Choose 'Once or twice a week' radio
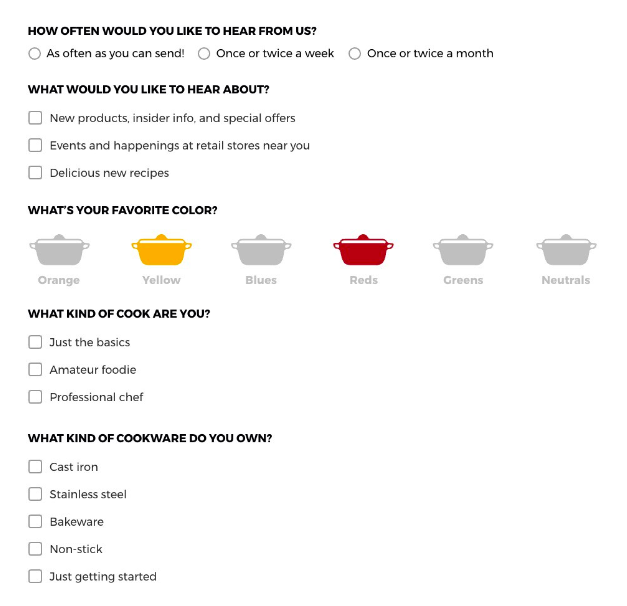The width and height of the screenshot is (627, 606). coord(204,54)
